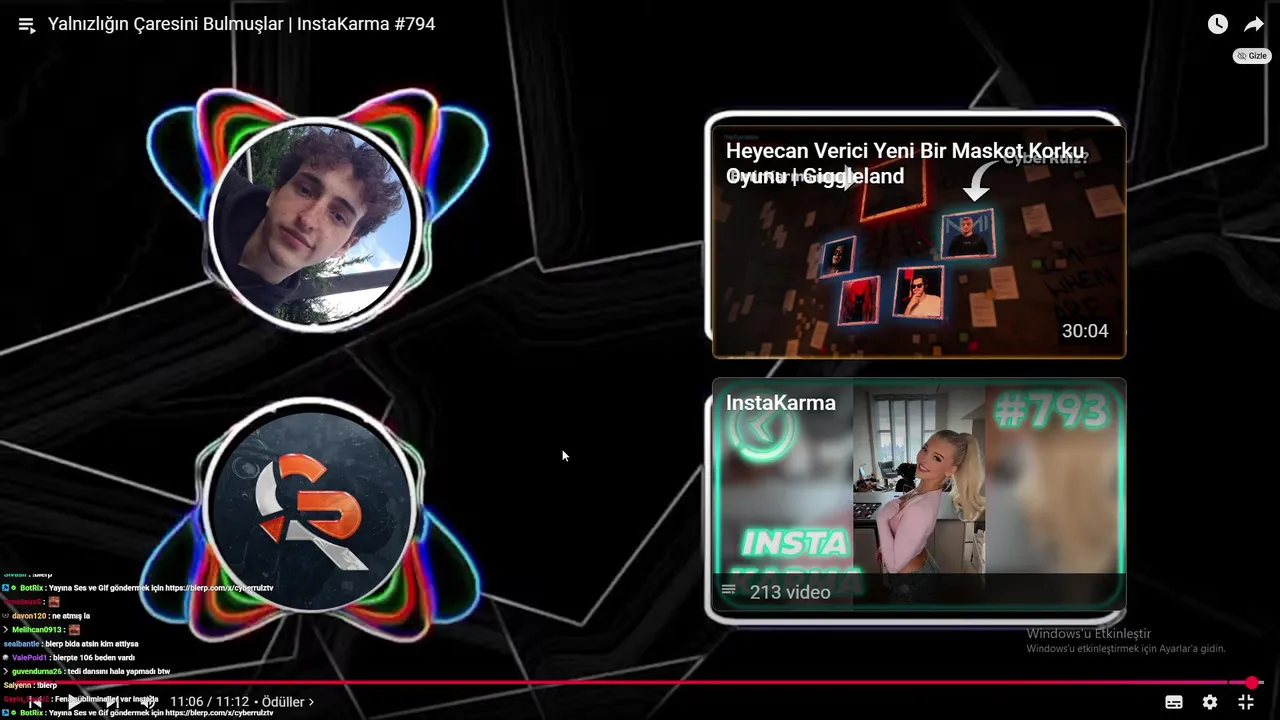
Task: Open the video title link InstaKarma #794
Action: pos(241,24)
